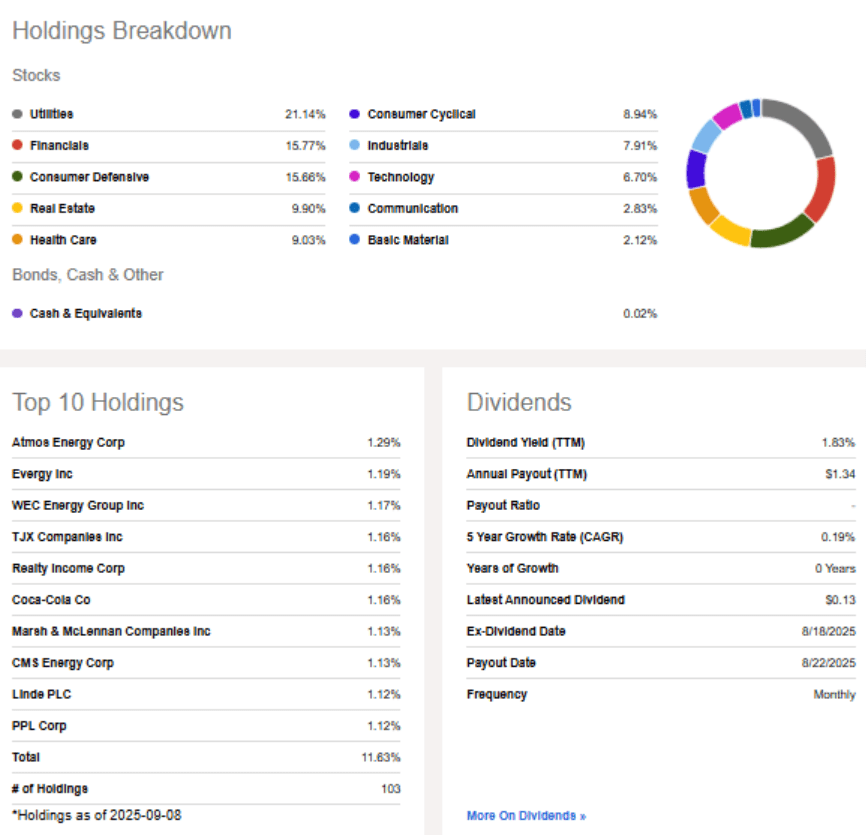This screenshot has height=835, width=867.
Task: Click the purple Cash & Equivalents bullet icon
Action: tap(16, 312)
